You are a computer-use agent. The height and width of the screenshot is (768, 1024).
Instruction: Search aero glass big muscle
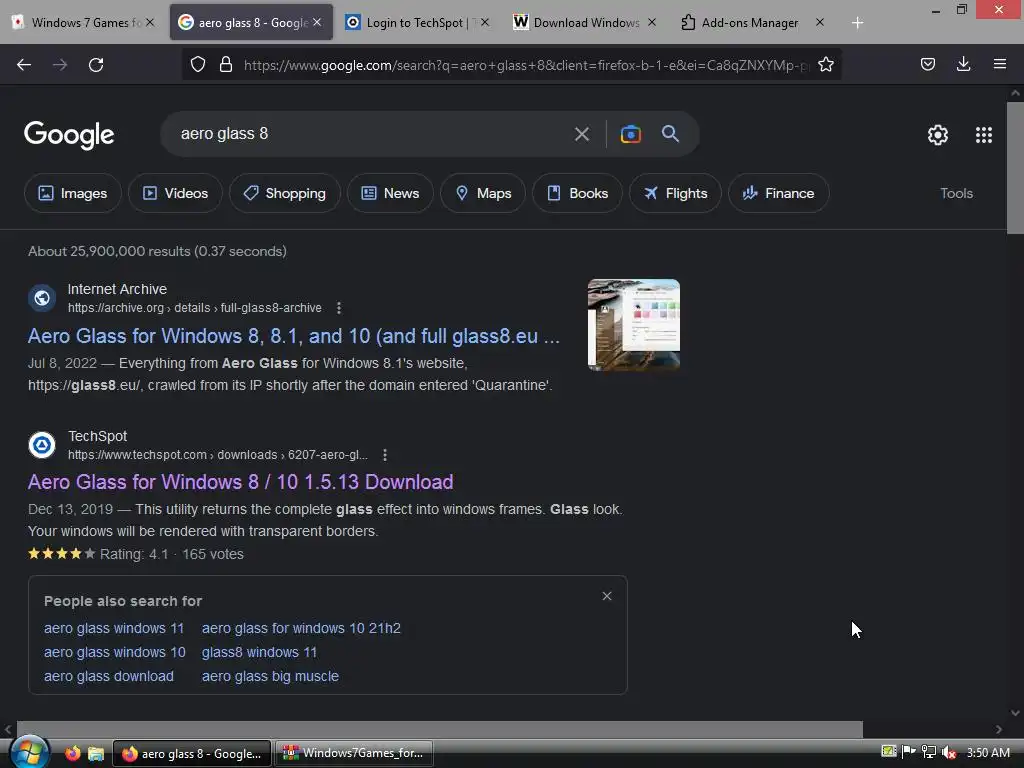point(270,677)
